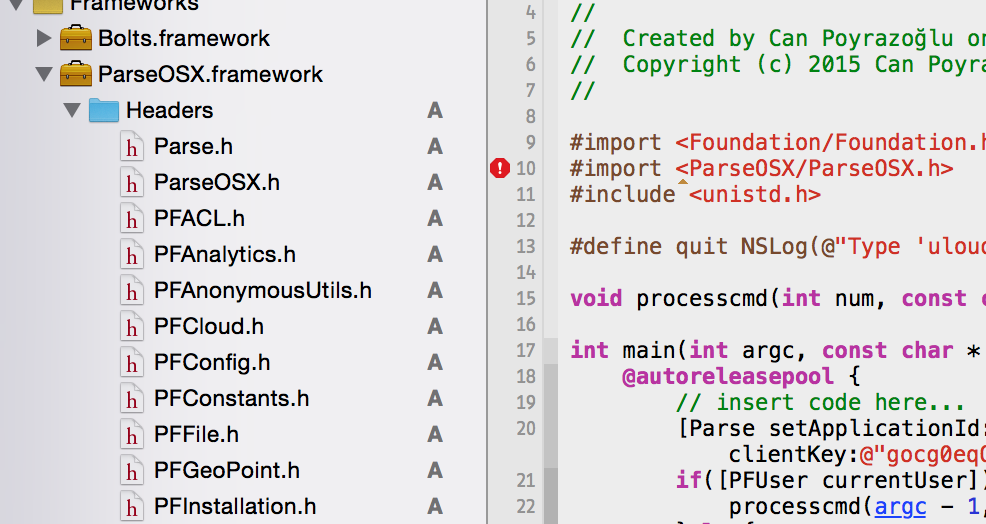Open PFAnonymousUtils.h header
The height and width of the screenshot is (524, 986).
point(262,291)
